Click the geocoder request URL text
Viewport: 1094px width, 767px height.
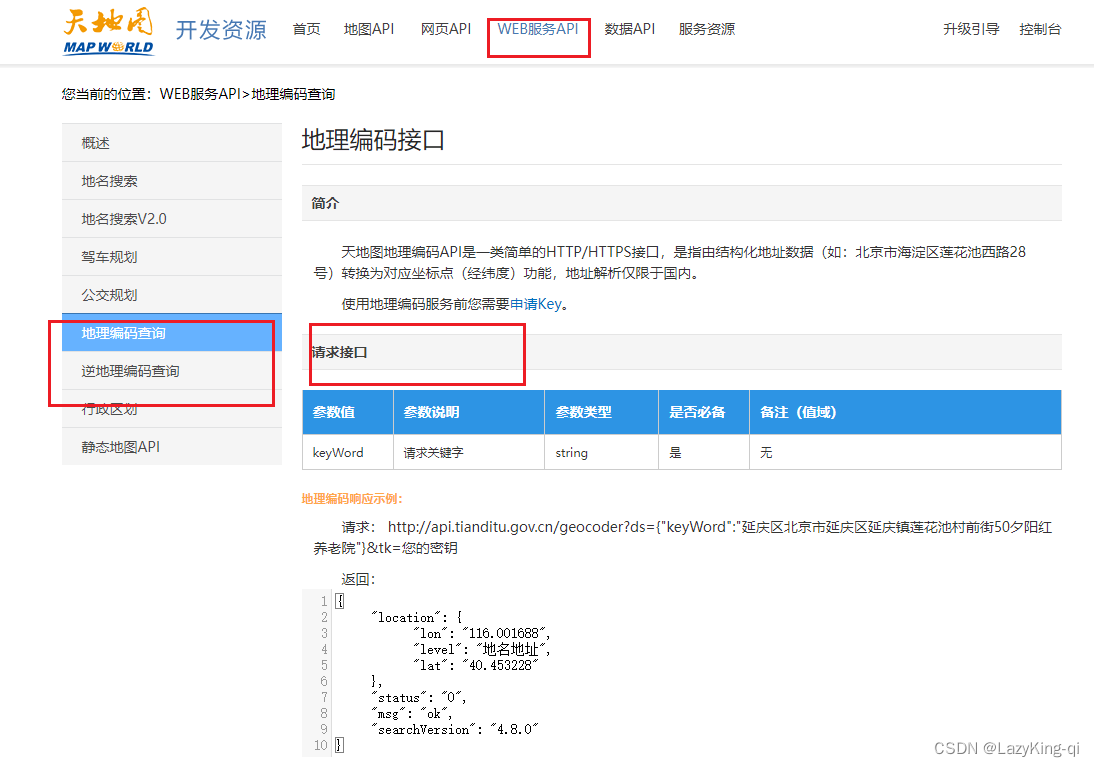point(682,537)
